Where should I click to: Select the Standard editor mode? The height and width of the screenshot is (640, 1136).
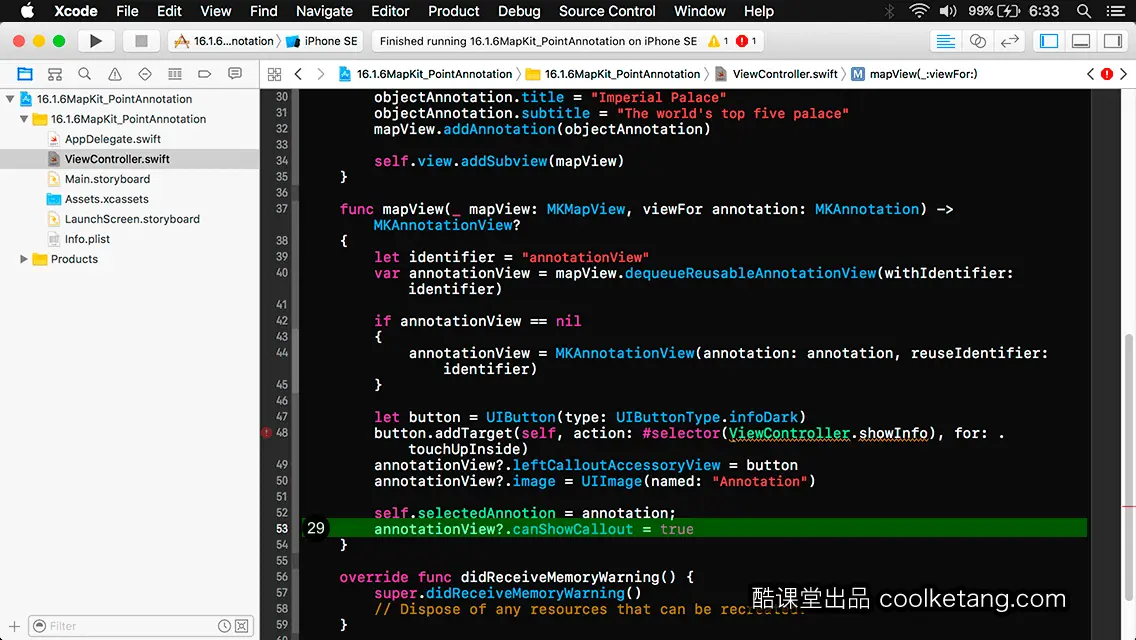pyautogui.click(x=945, y=41)
